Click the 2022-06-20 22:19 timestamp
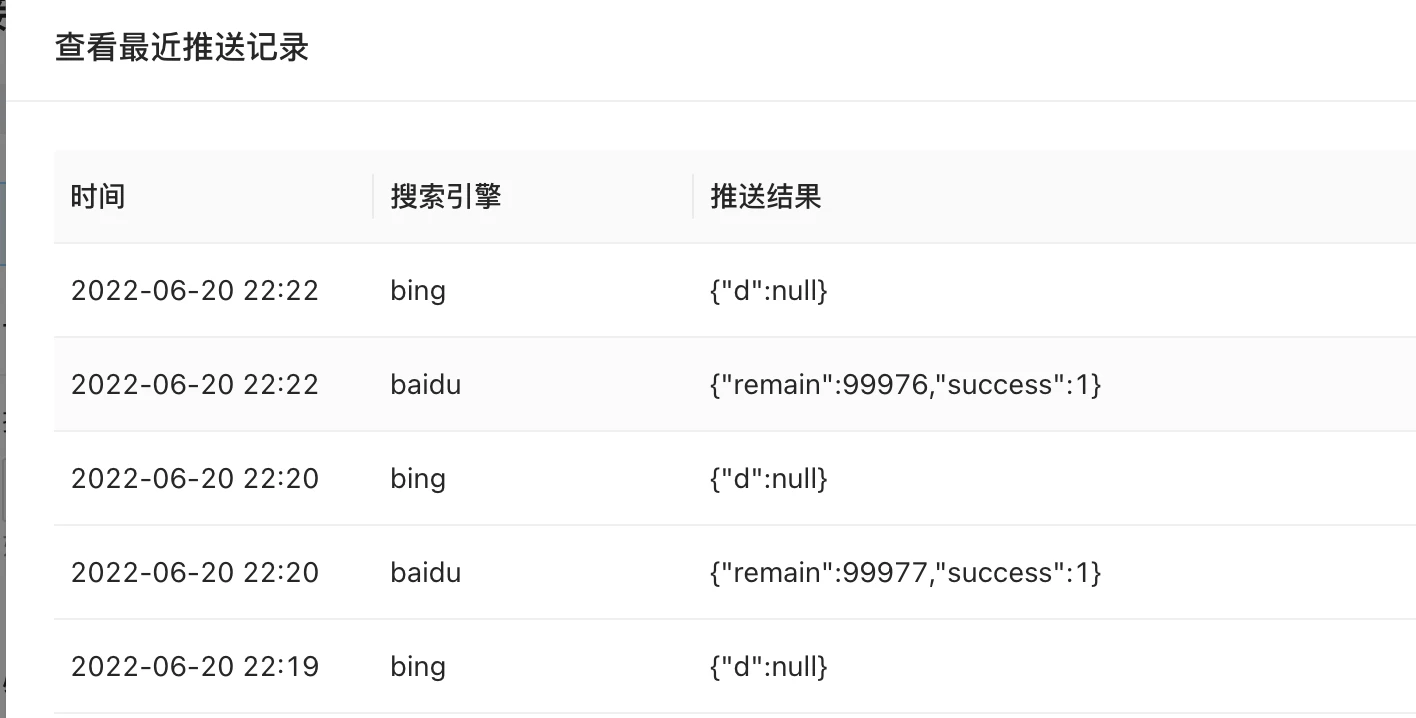Image resolution: width=1416 pixels, height=718 pixels. point(194,667)
